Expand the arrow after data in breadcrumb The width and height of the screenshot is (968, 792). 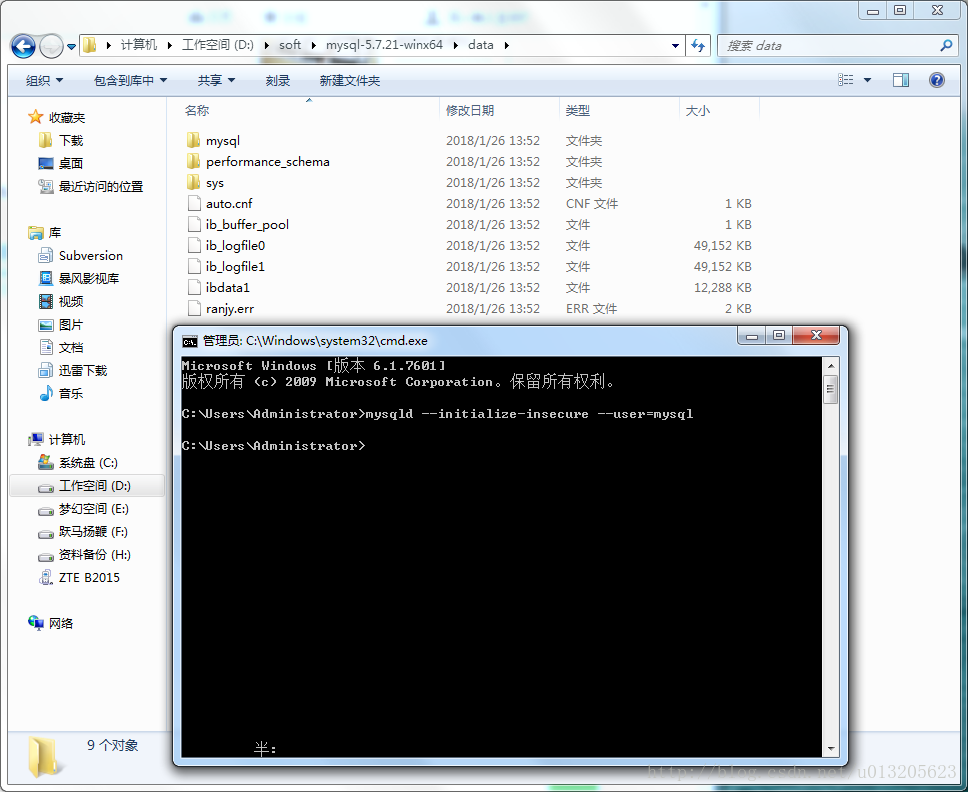tap(506, 45)
